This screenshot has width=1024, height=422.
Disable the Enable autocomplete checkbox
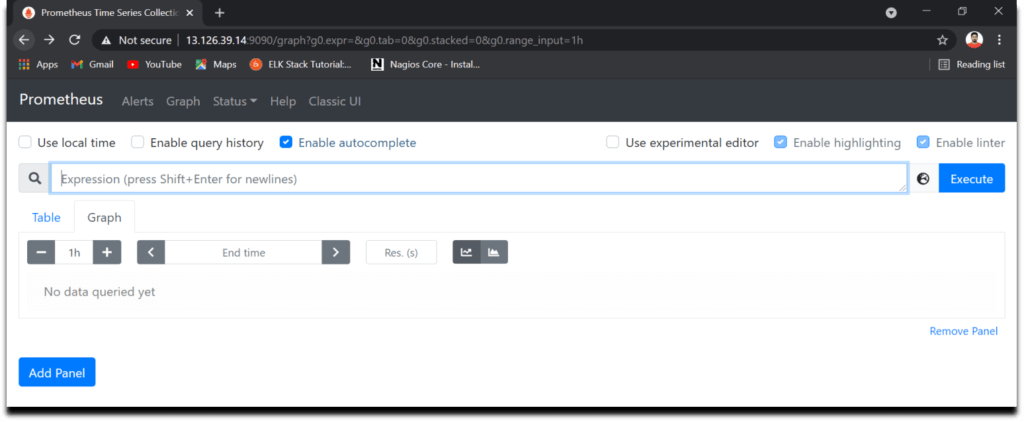click(285, 142)
